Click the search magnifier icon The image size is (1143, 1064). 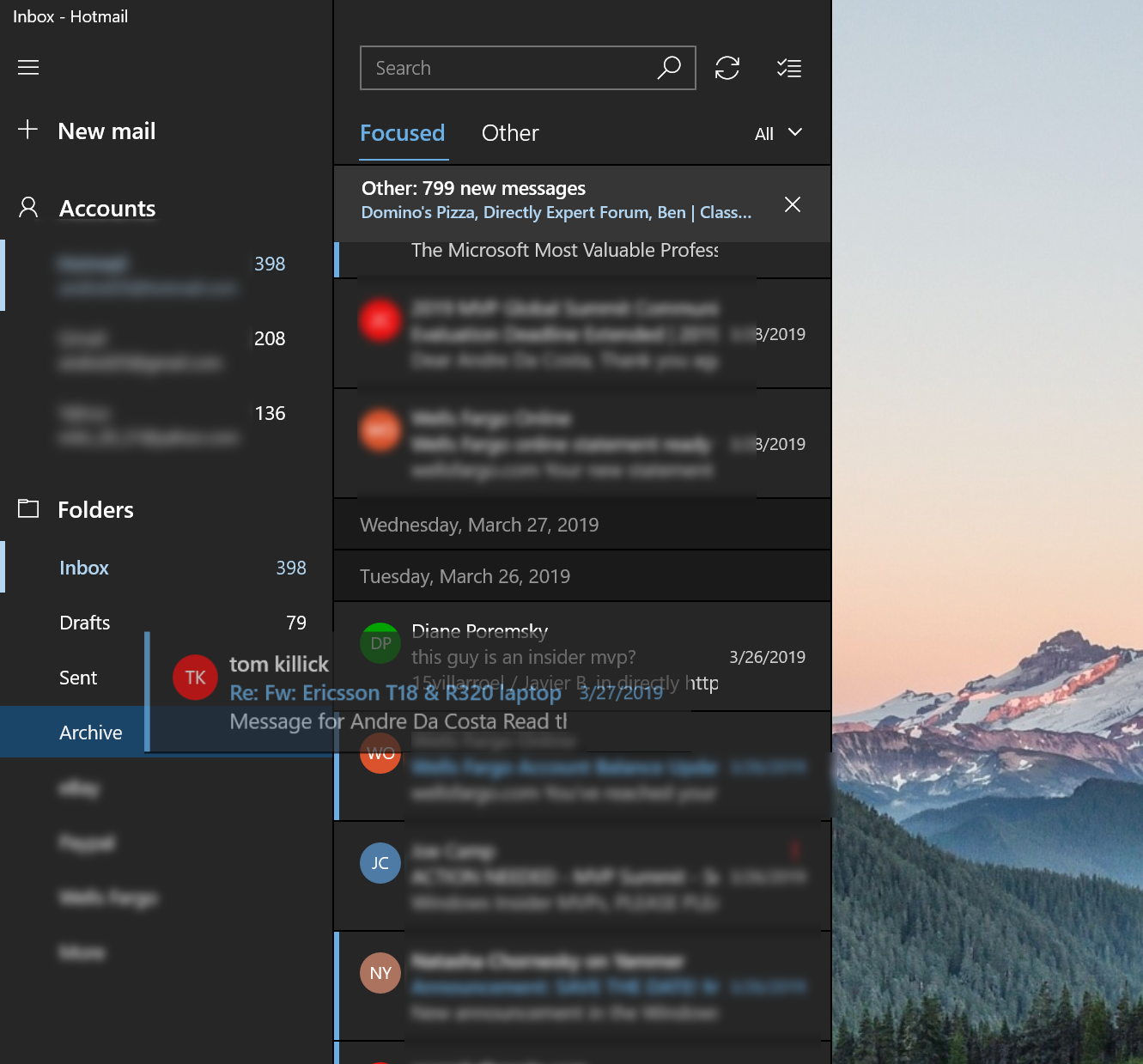coord(669,68)
